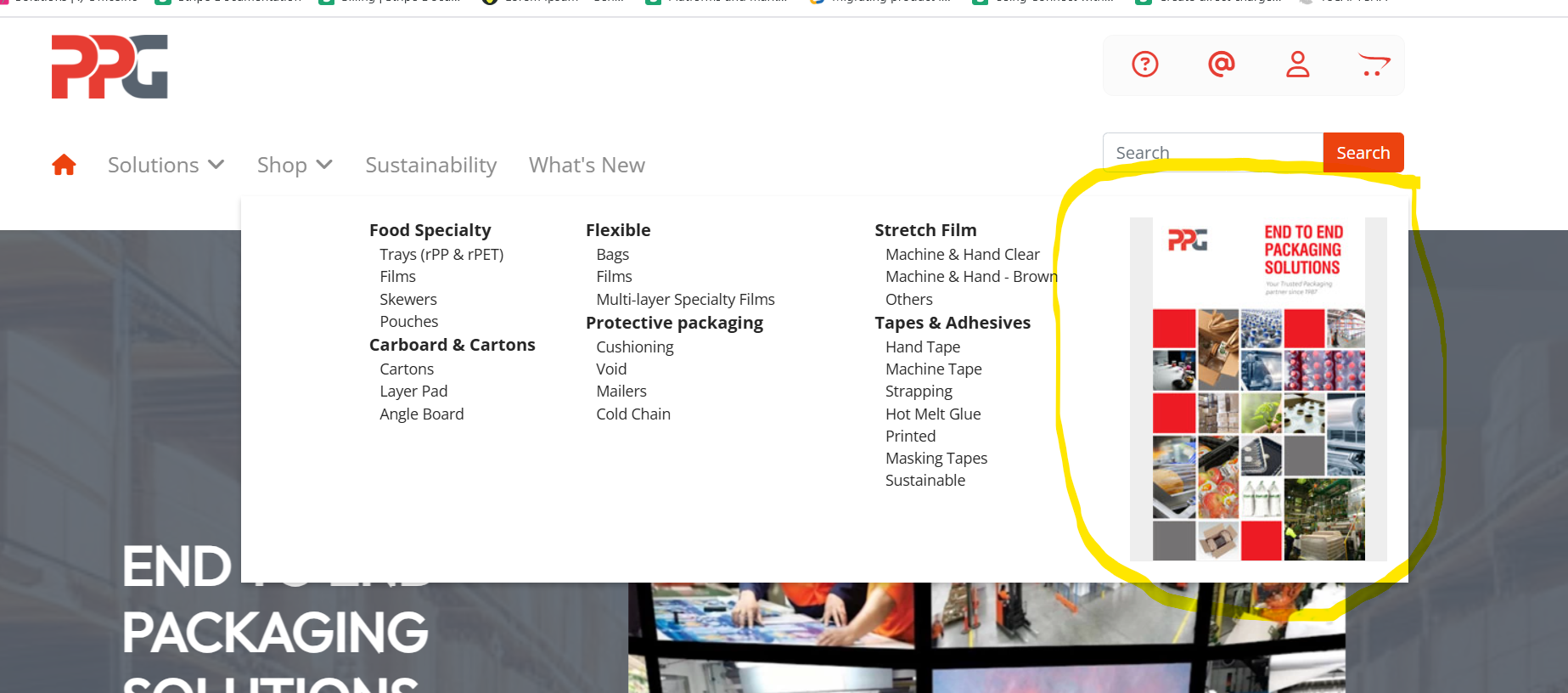The image size is (1568, 693).
Task: Expand the Solutions dropdown menu
Action: 166,165
